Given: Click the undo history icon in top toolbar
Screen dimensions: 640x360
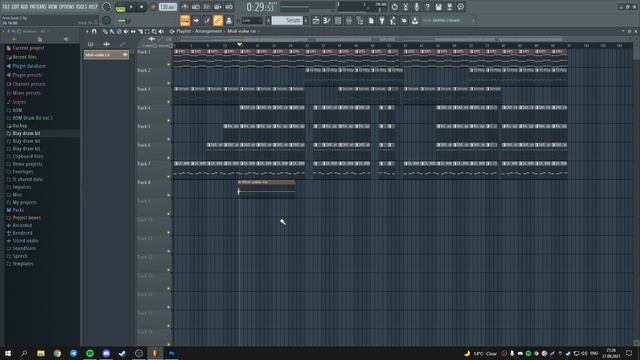Looking at the screenshot, I should pos(394,7).
